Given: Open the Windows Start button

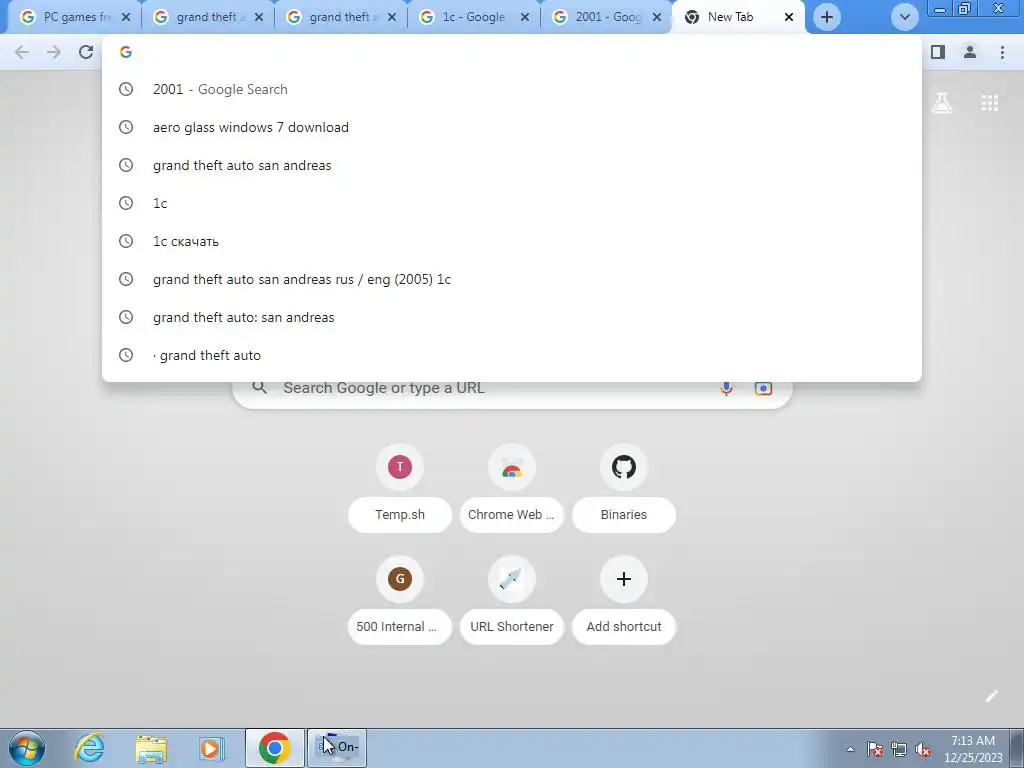Looking at the screenshot, I should tap(27, 748).
